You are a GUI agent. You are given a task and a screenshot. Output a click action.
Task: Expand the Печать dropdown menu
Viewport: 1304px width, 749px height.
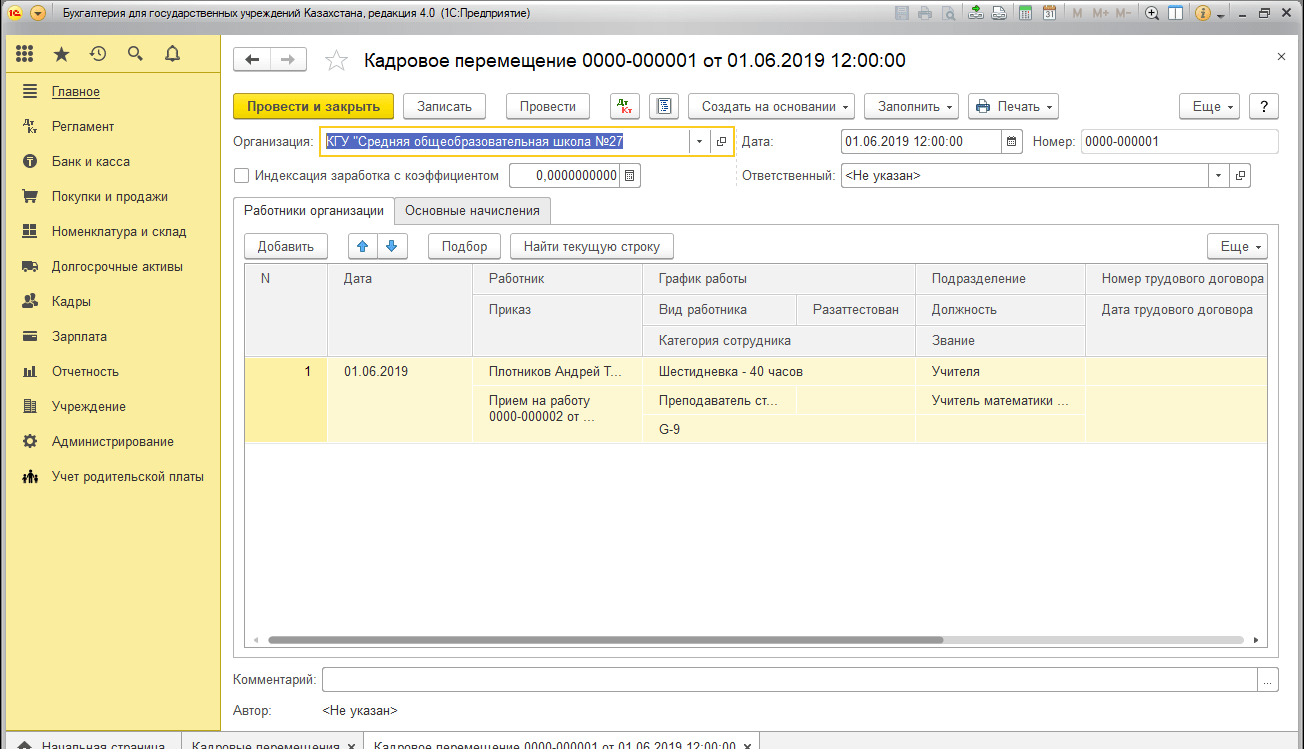tap(1012, 107)
